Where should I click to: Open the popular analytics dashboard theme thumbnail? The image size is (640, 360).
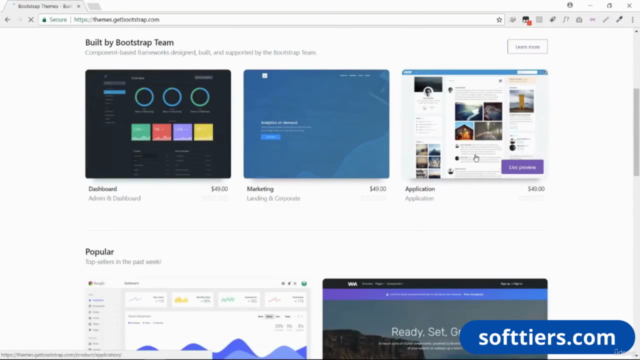click(197, 319)
